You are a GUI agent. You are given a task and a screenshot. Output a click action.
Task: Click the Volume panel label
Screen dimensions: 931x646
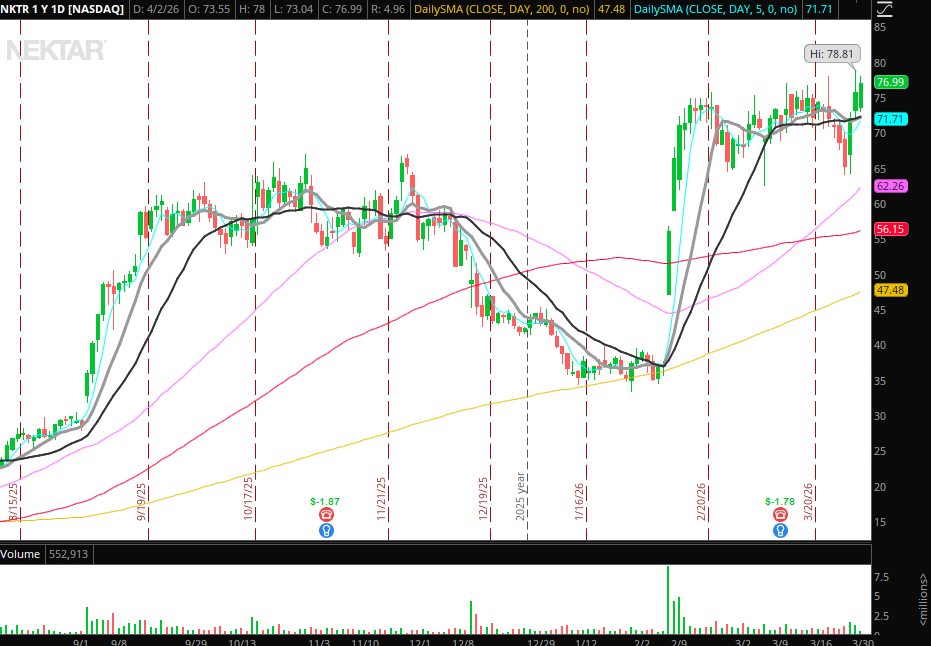pos(22,553)
